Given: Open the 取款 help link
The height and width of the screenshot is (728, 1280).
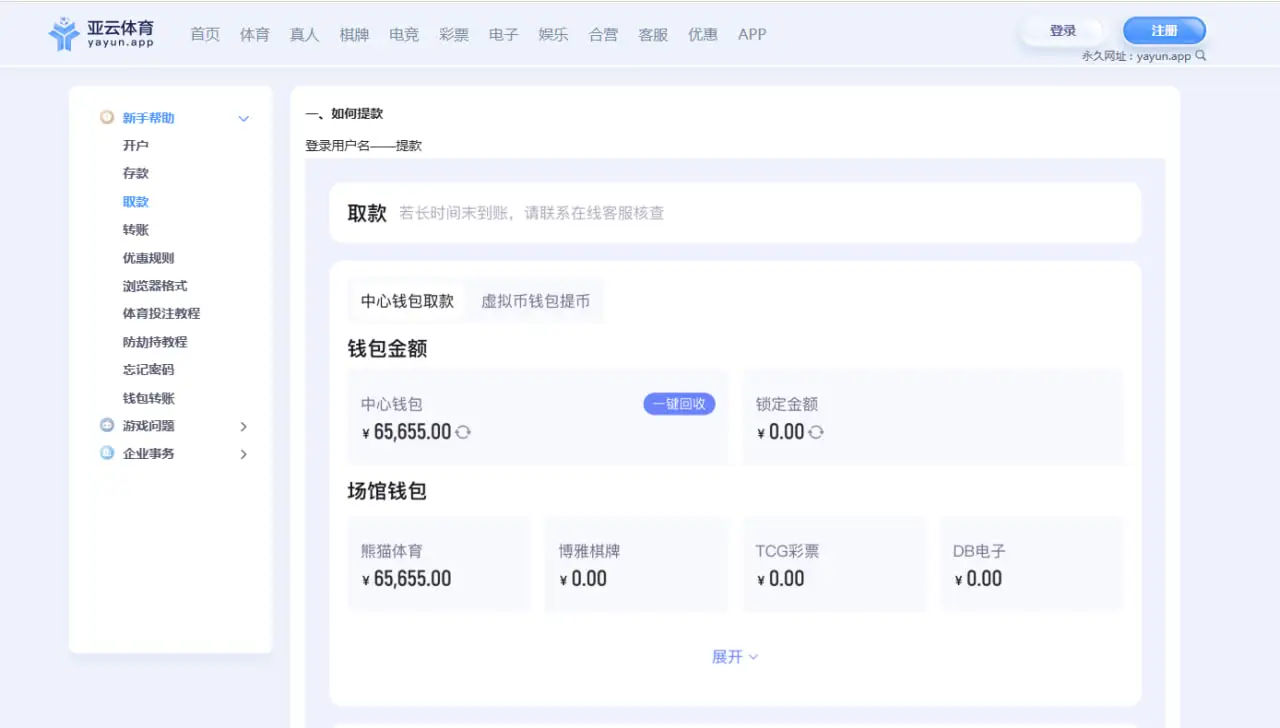Looking at the screenshot, I should click(x=136, y=202).
